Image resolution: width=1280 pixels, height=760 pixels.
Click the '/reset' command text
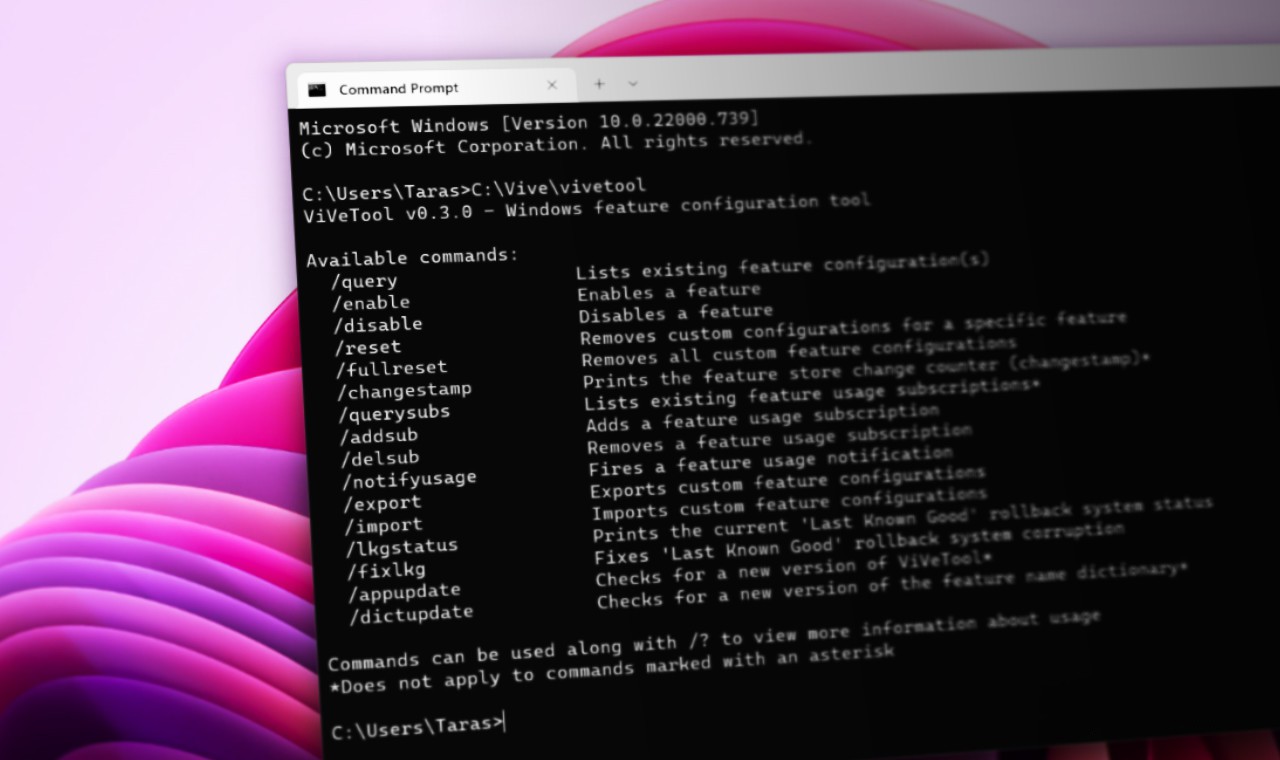point(368,347)
